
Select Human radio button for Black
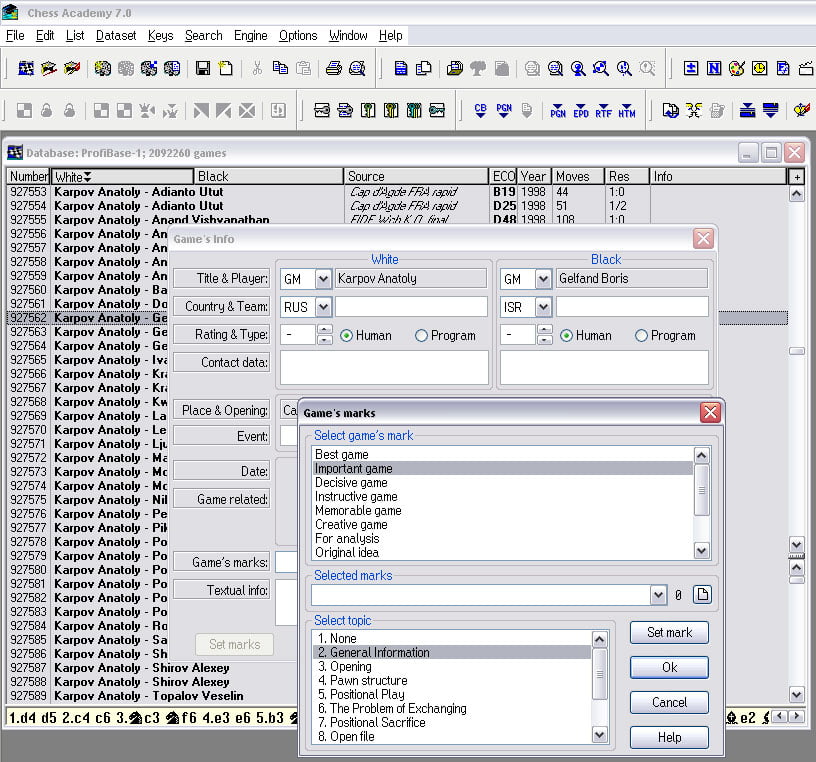tap(566, 335)
